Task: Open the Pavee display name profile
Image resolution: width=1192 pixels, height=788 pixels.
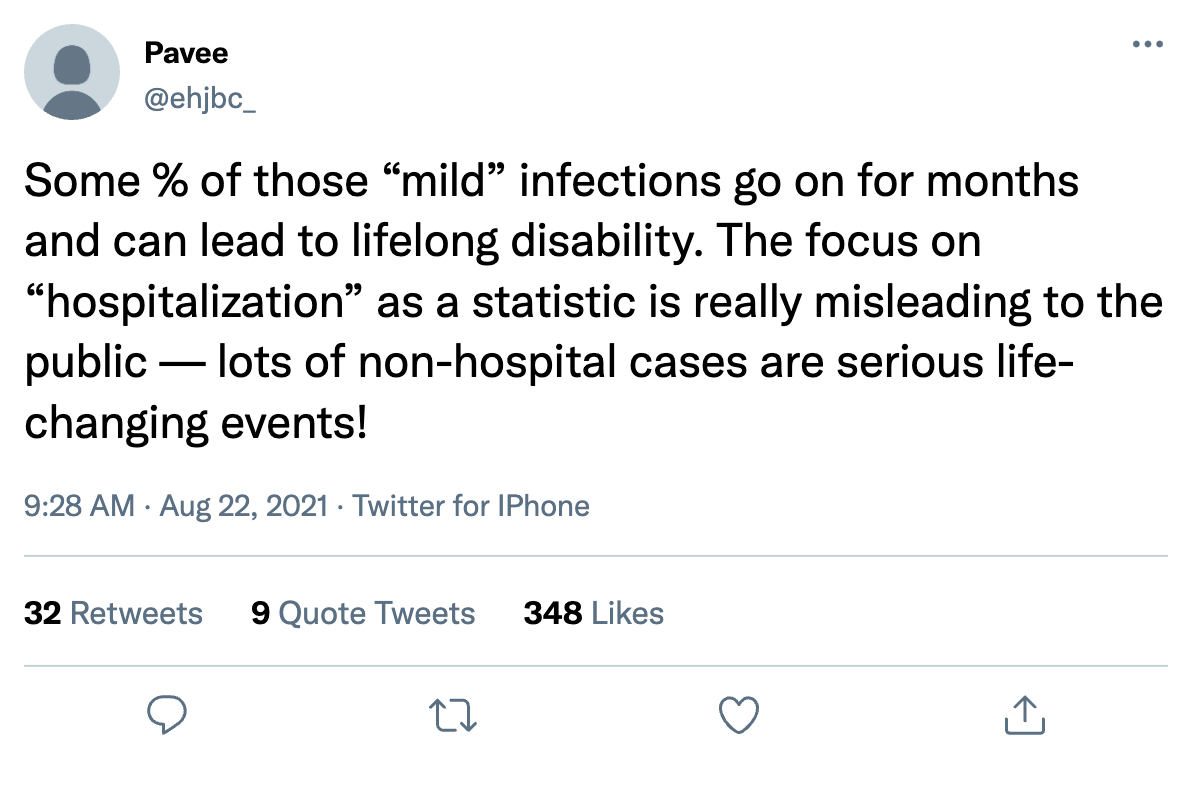Action: tap(186, 53)
